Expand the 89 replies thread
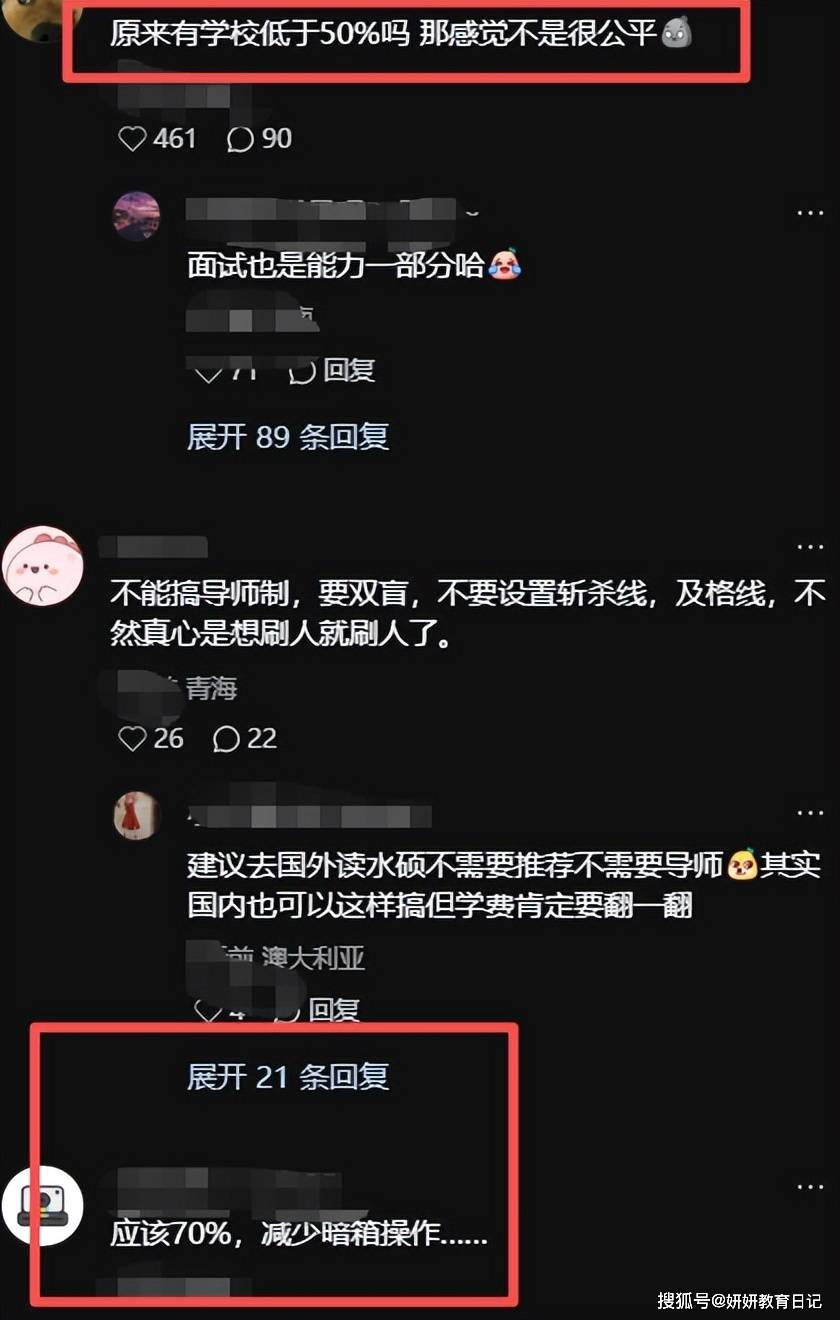Image resolution: width=840 pixels, height=1320 pixels. (288, 437)
